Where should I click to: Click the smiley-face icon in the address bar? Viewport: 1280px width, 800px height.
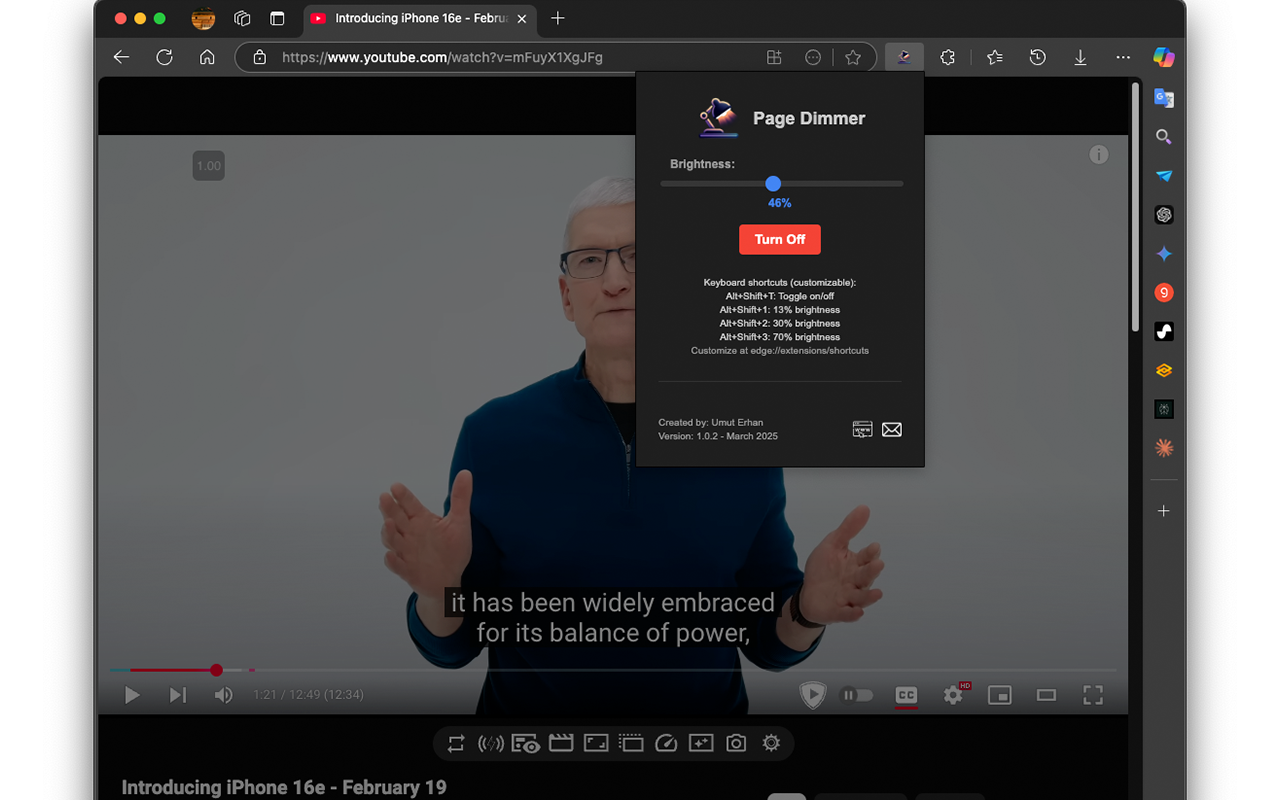pos(813,58)
